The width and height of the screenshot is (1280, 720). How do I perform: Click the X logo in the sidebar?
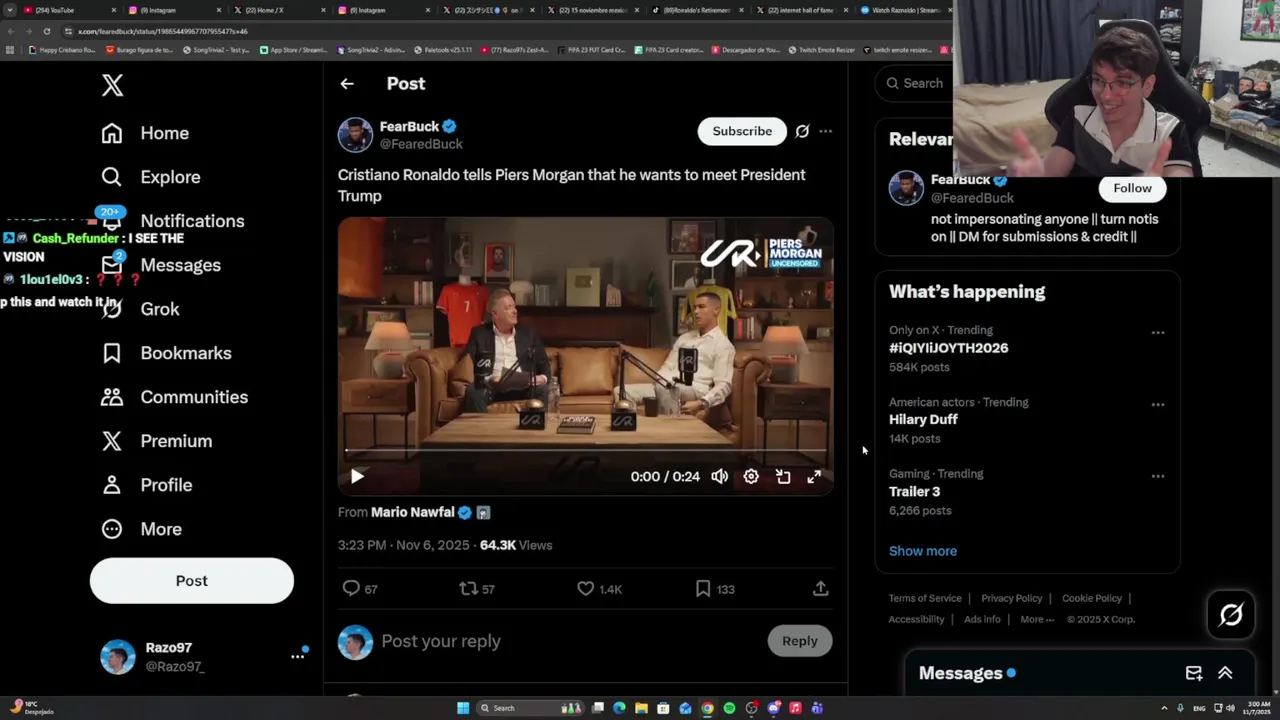pyautogui.click(x=112, y=85)
